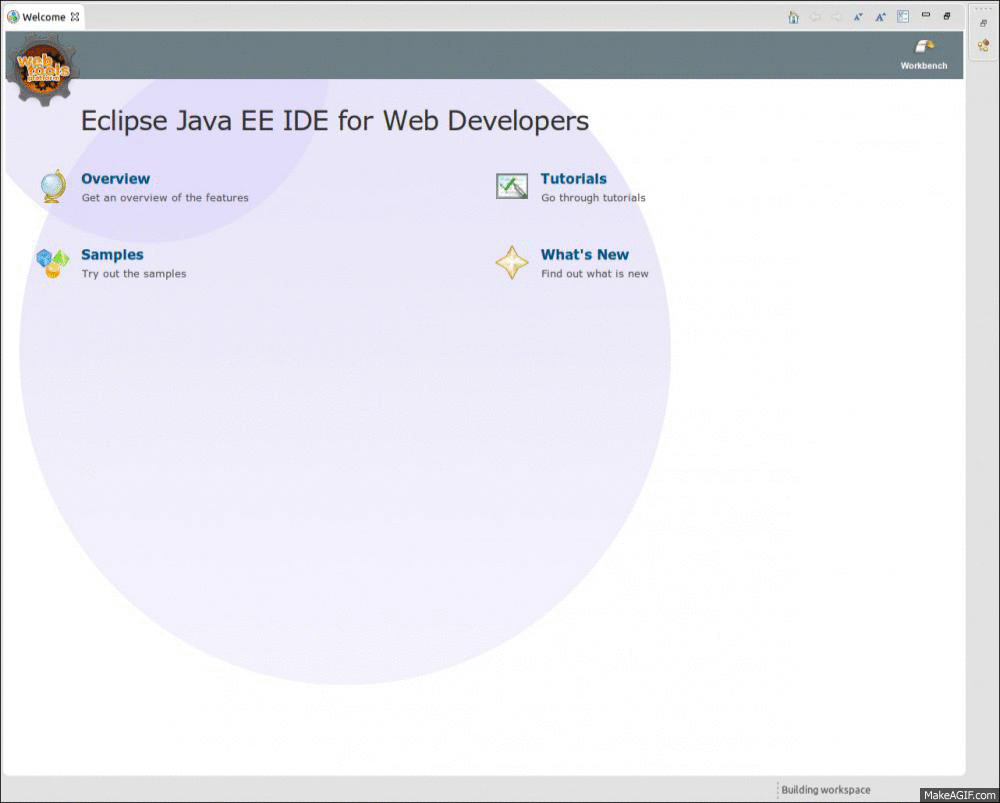The height and width of the screenshot is (803, 1000).
Task: Click the Home icon in the Welcome toolbar
Action: click(793, 17)
